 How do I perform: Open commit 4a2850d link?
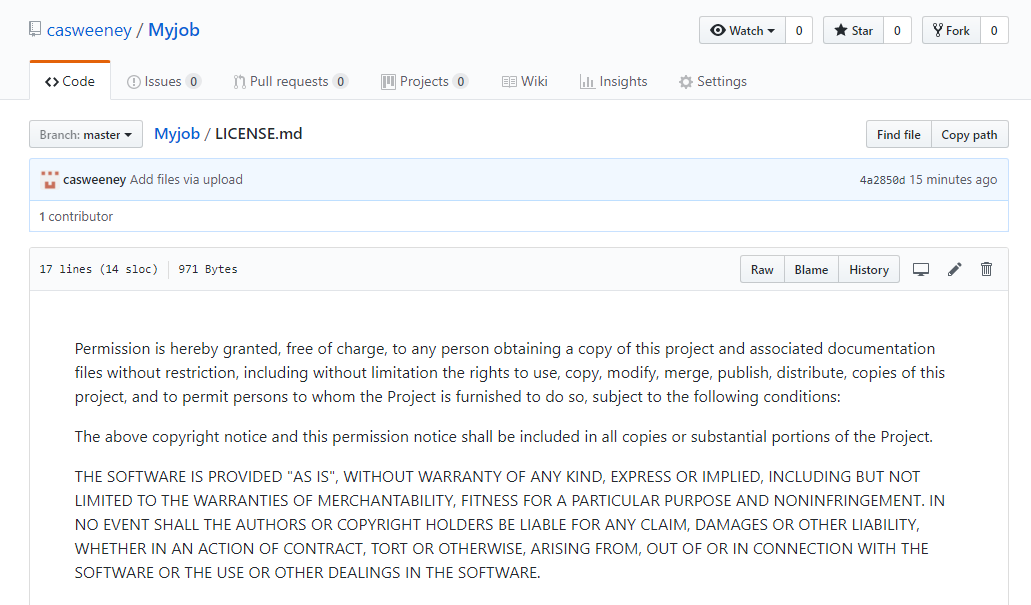click(x=882, y=180)
